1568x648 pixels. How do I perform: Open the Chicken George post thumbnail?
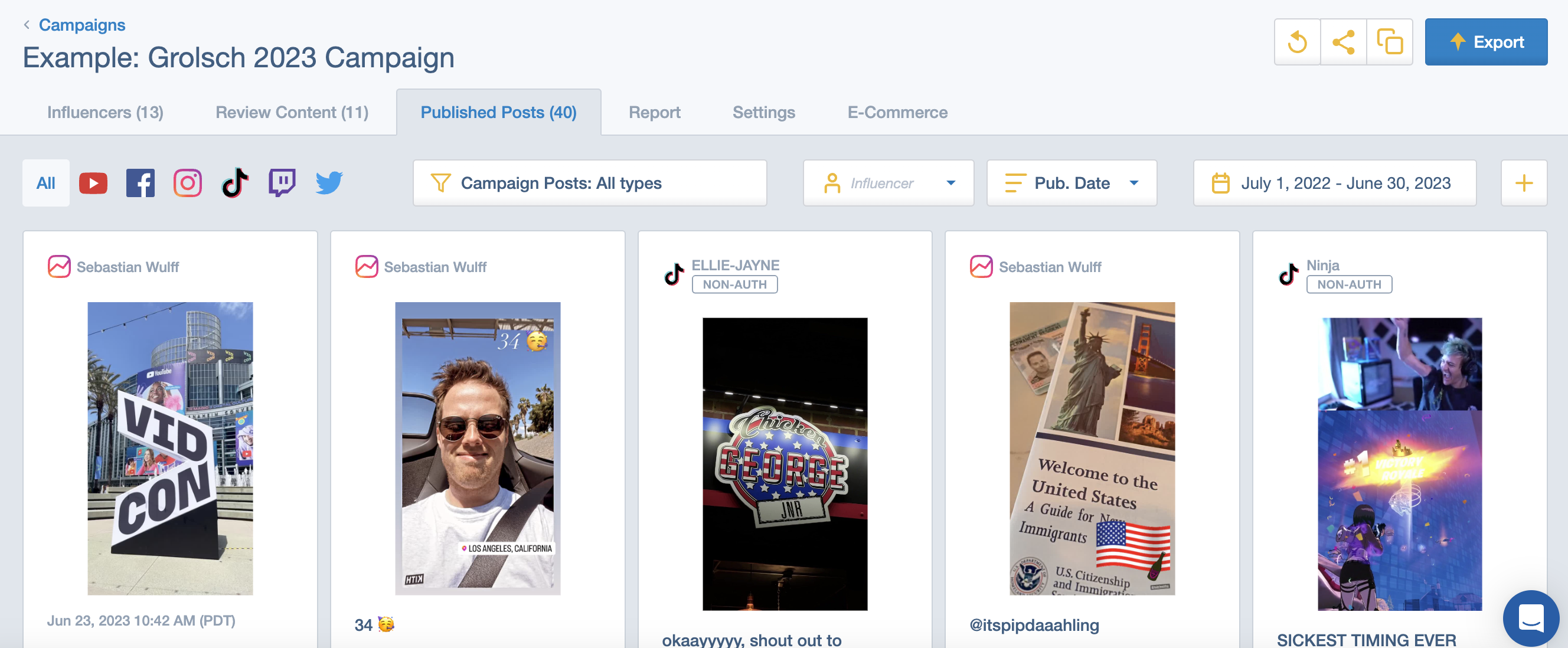point(785,464)
